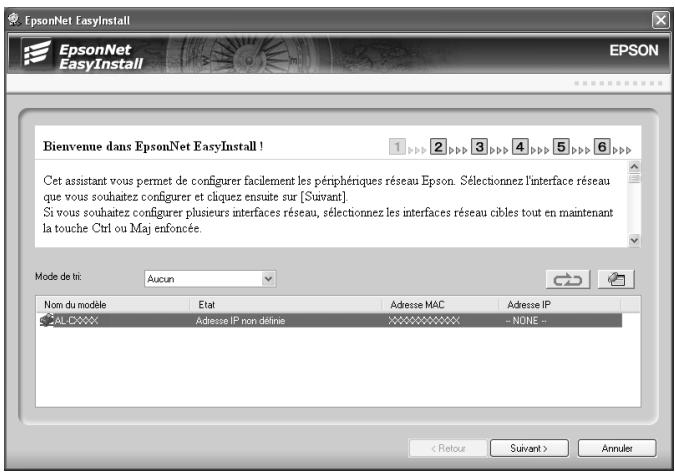Click the Annuler button
The width and height of the screenshot is (675, 472).
(x=617, y=448)
